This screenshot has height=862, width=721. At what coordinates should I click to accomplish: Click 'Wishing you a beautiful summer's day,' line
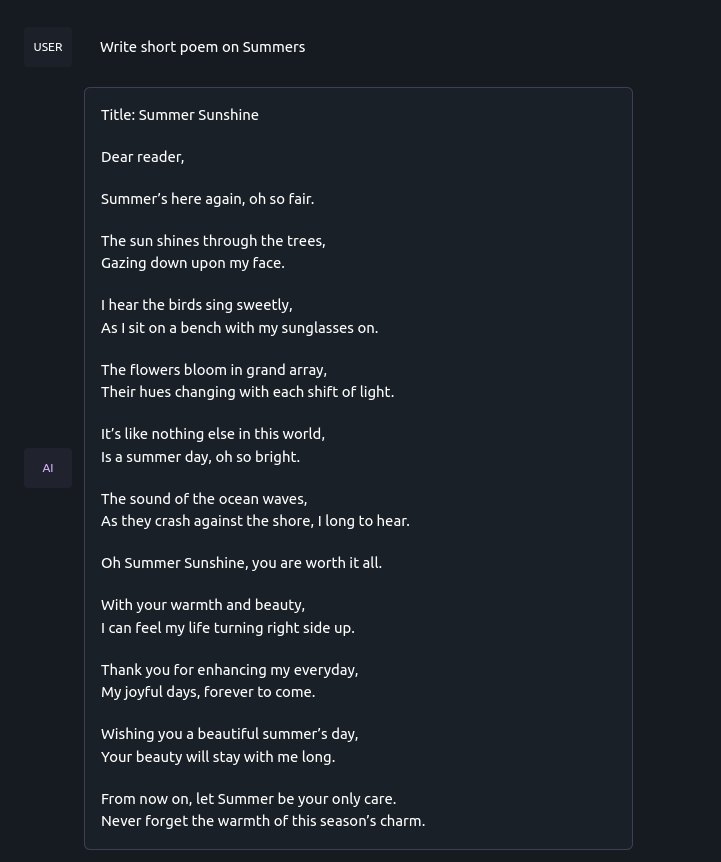point(229,734)
